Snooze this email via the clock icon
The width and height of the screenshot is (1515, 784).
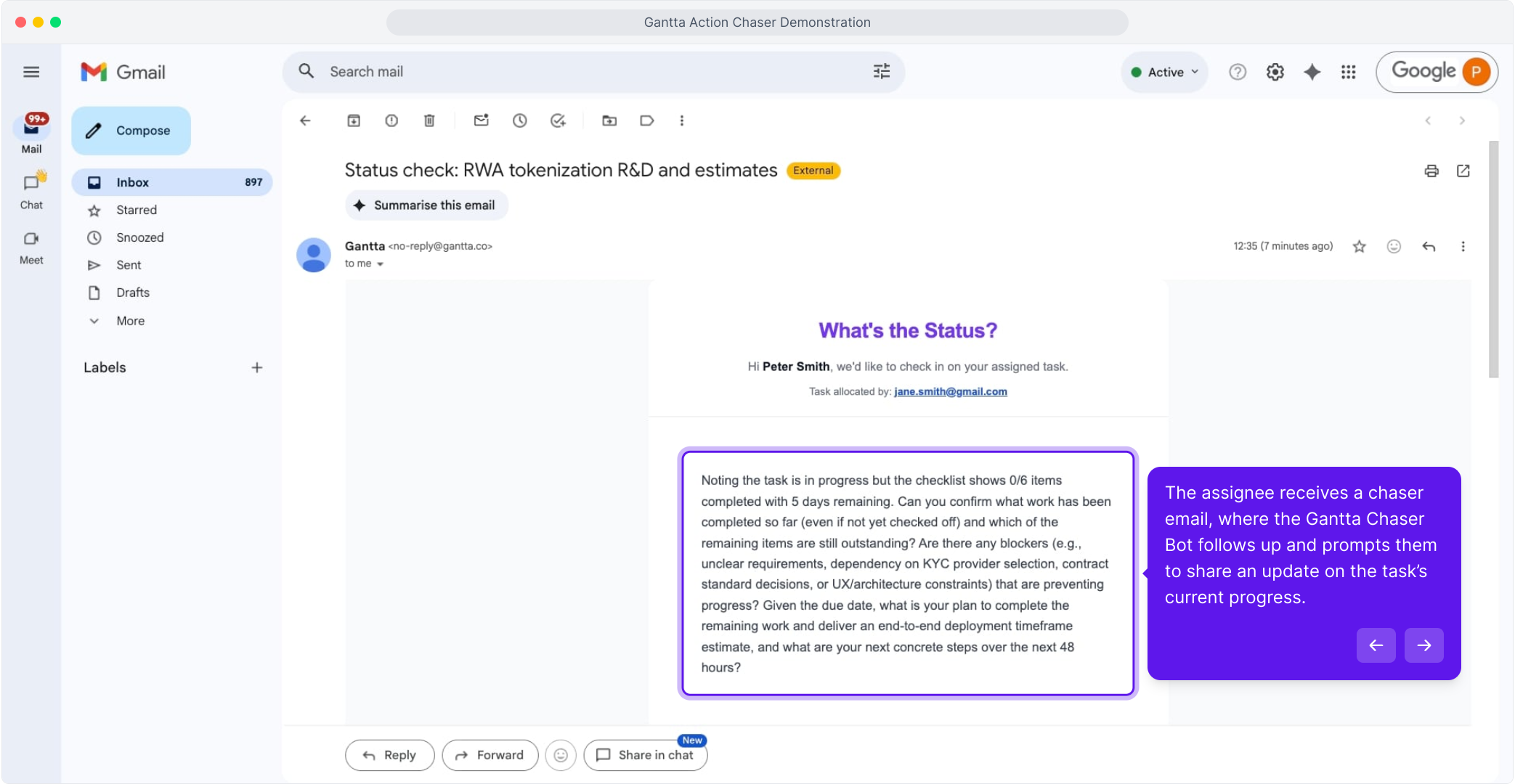pos(519,121)
